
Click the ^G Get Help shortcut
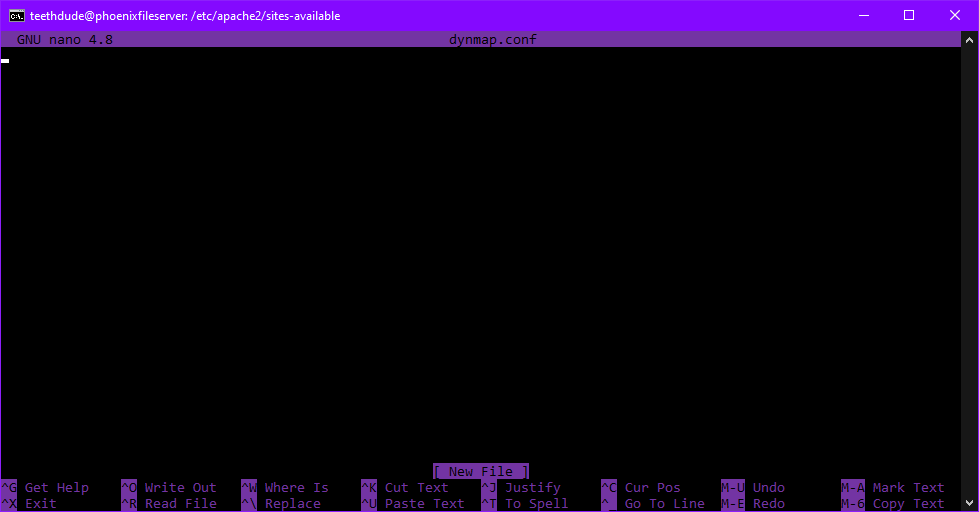coord(45,488)
